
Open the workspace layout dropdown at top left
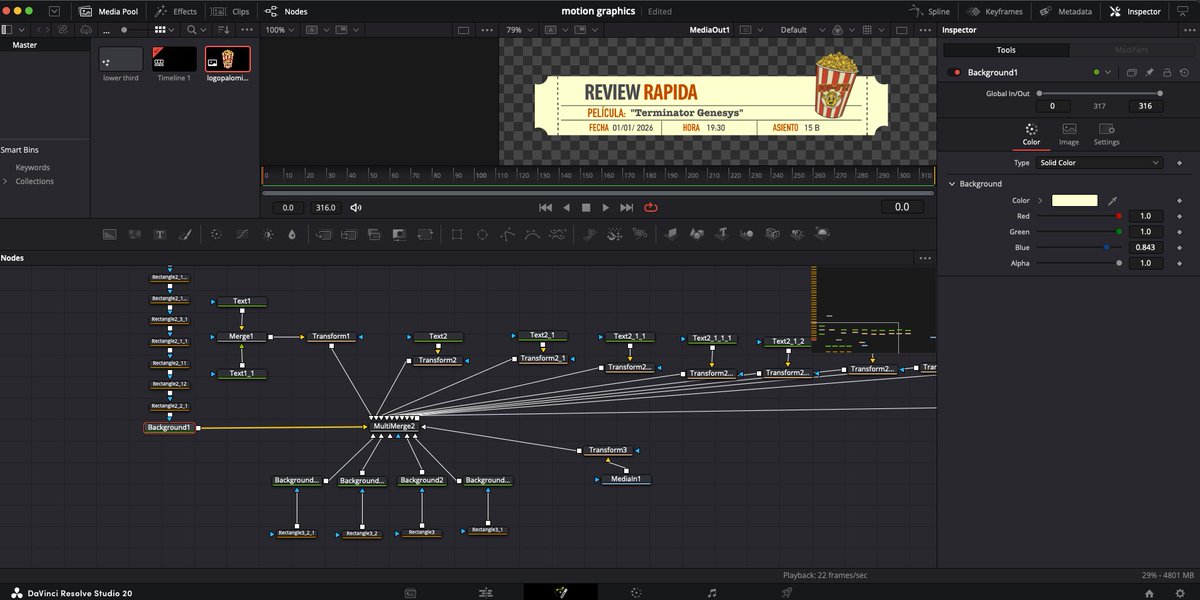tap(53, 11)
